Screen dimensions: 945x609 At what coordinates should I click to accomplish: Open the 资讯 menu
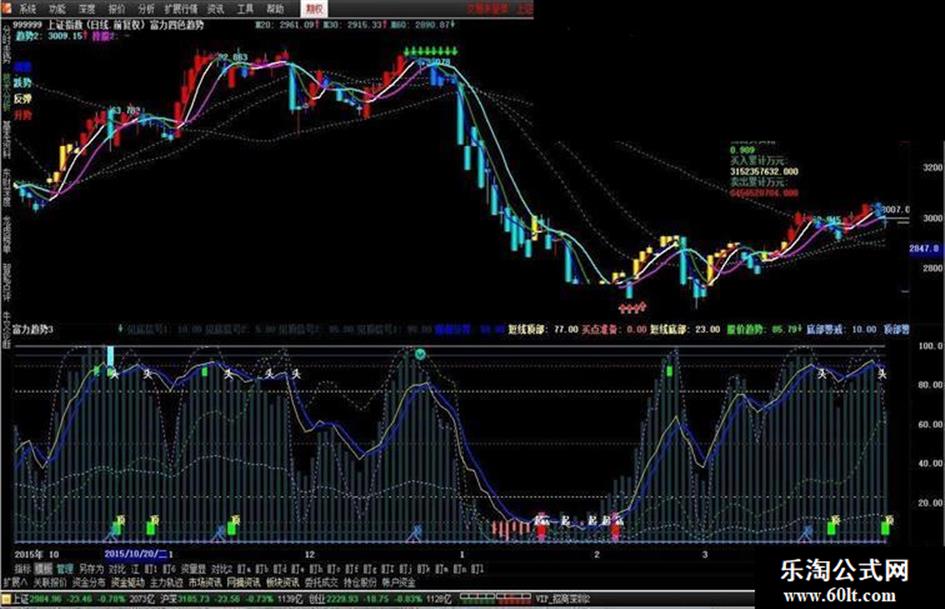216,9
